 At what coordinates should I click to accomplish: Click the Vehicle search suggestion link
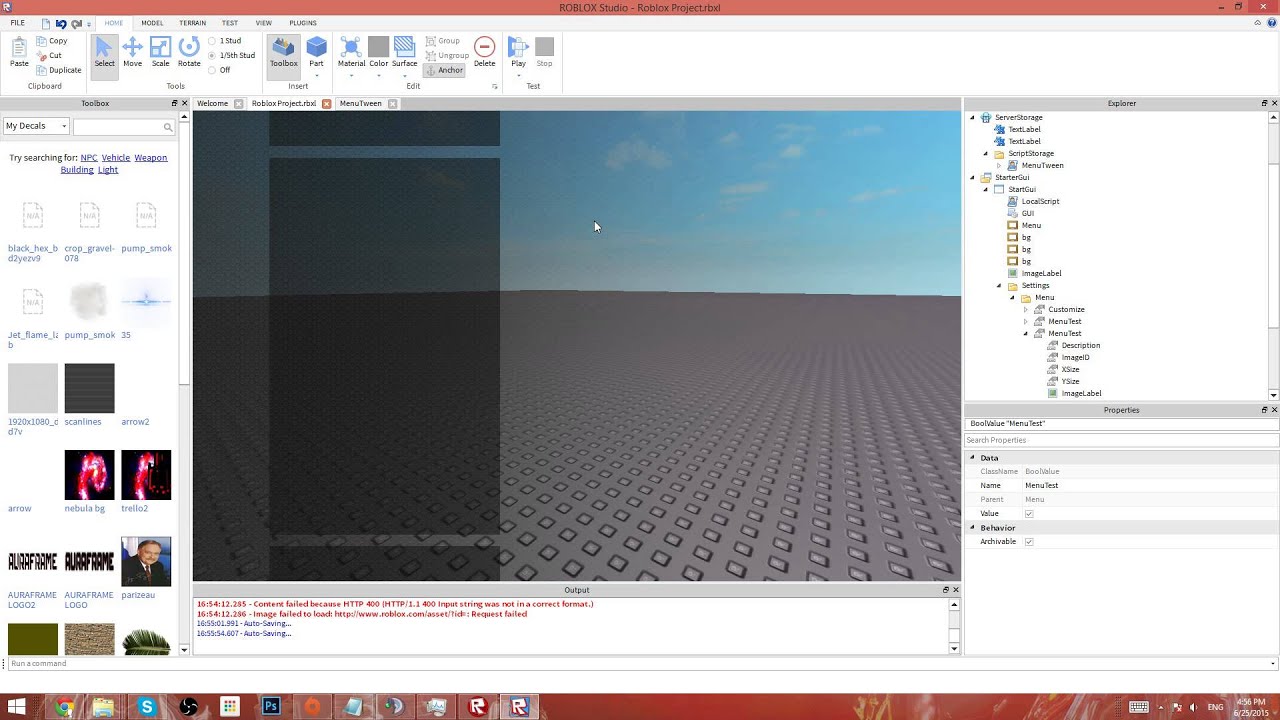pyautogui.click(x=116, y=158)
